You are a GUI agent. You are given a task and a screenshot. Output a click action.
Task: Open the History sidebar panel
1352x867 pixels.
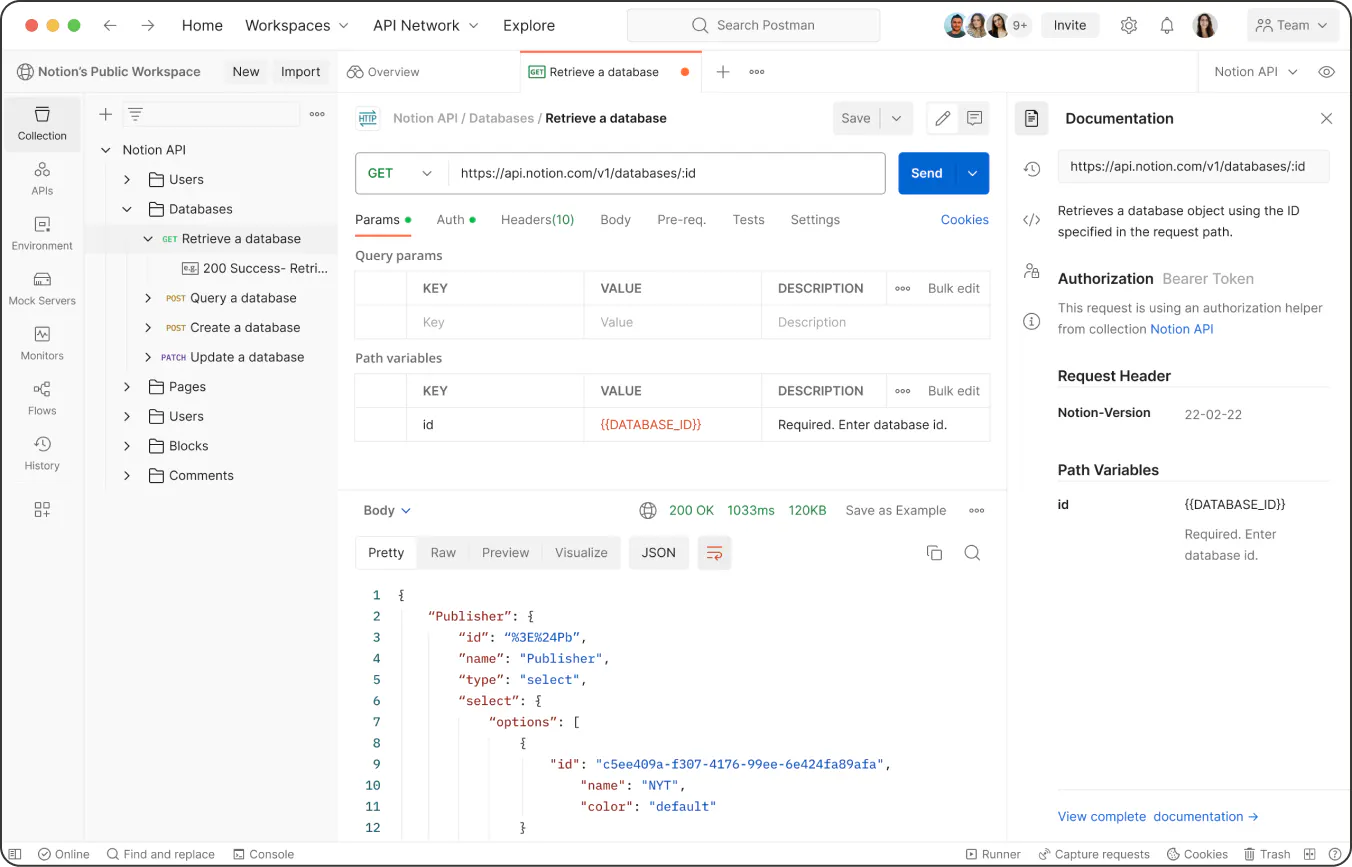tap(42, 453)
